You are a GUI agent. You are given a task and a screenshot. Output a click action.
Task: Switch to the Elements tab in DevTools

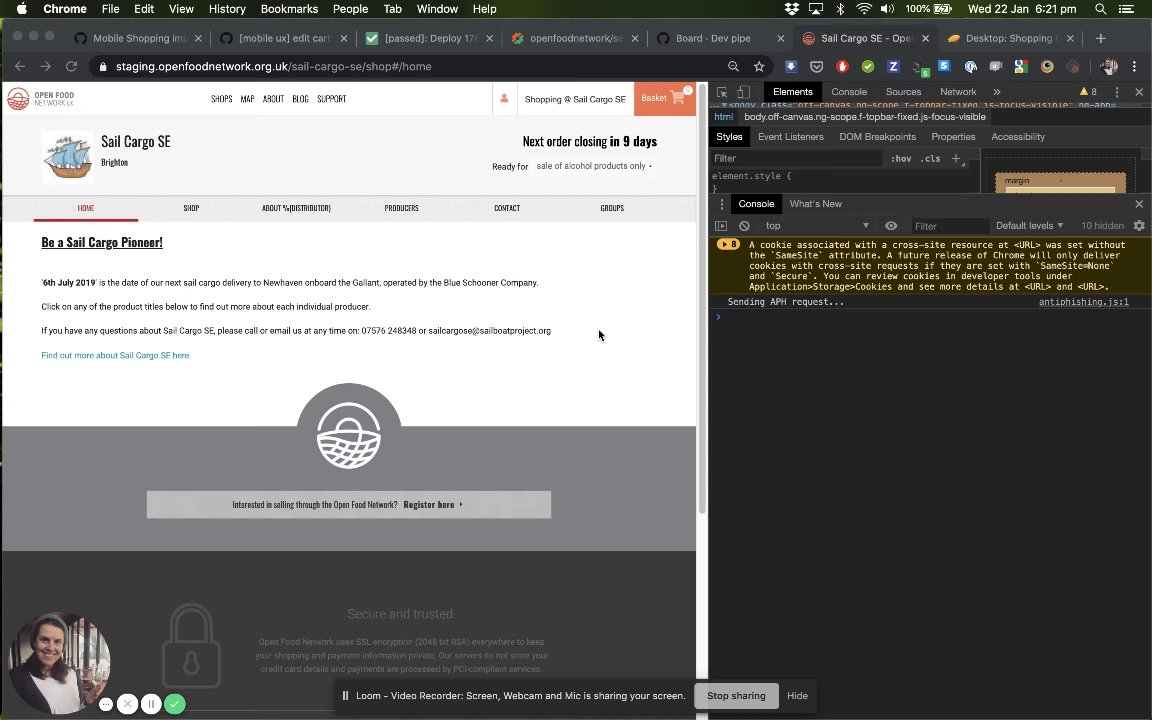793,92
